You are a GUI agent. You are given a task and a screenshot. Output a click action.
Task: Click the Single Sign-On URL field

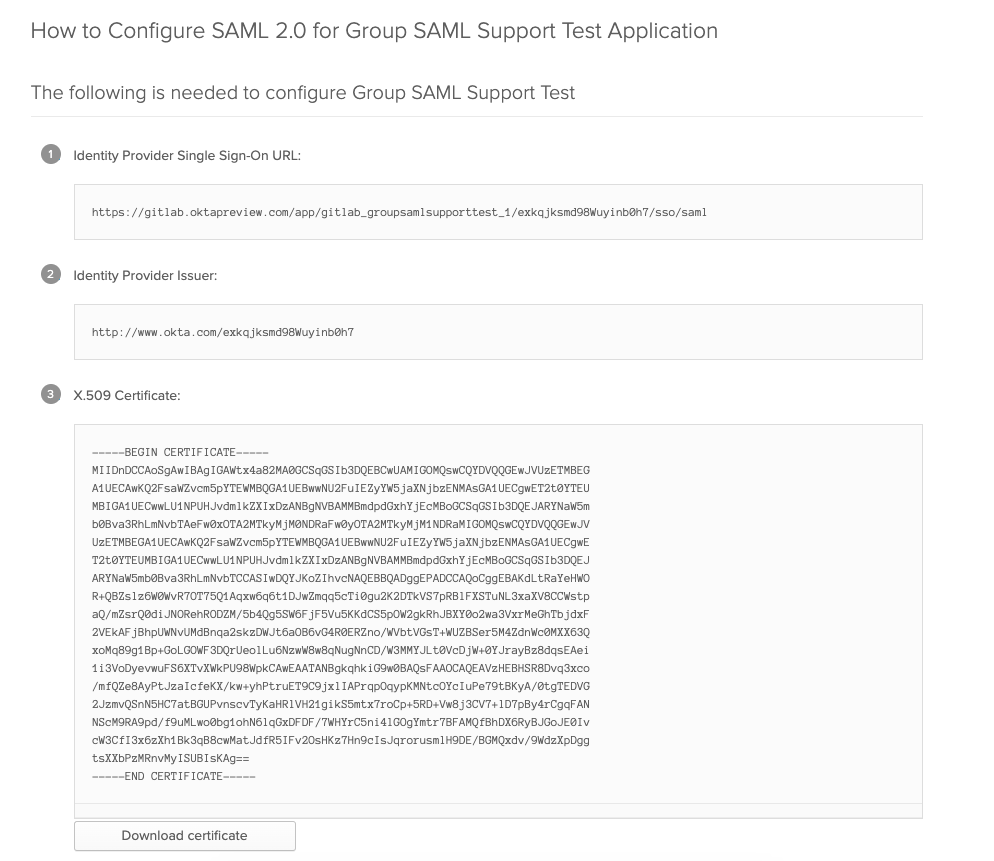498,212
